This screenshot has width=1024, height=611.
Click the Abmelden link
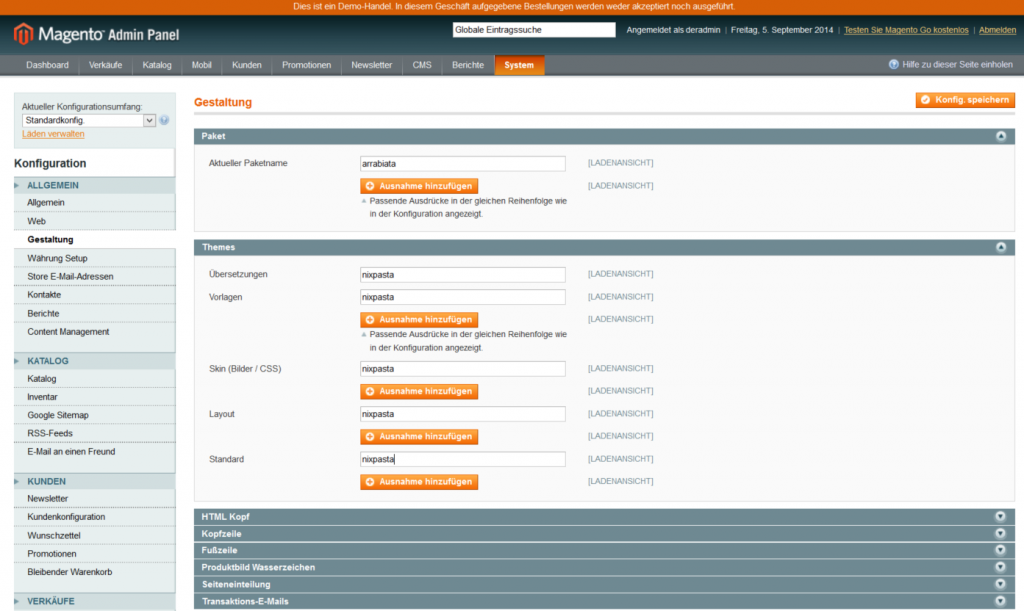pyautogui.click(x=997, y=29)
